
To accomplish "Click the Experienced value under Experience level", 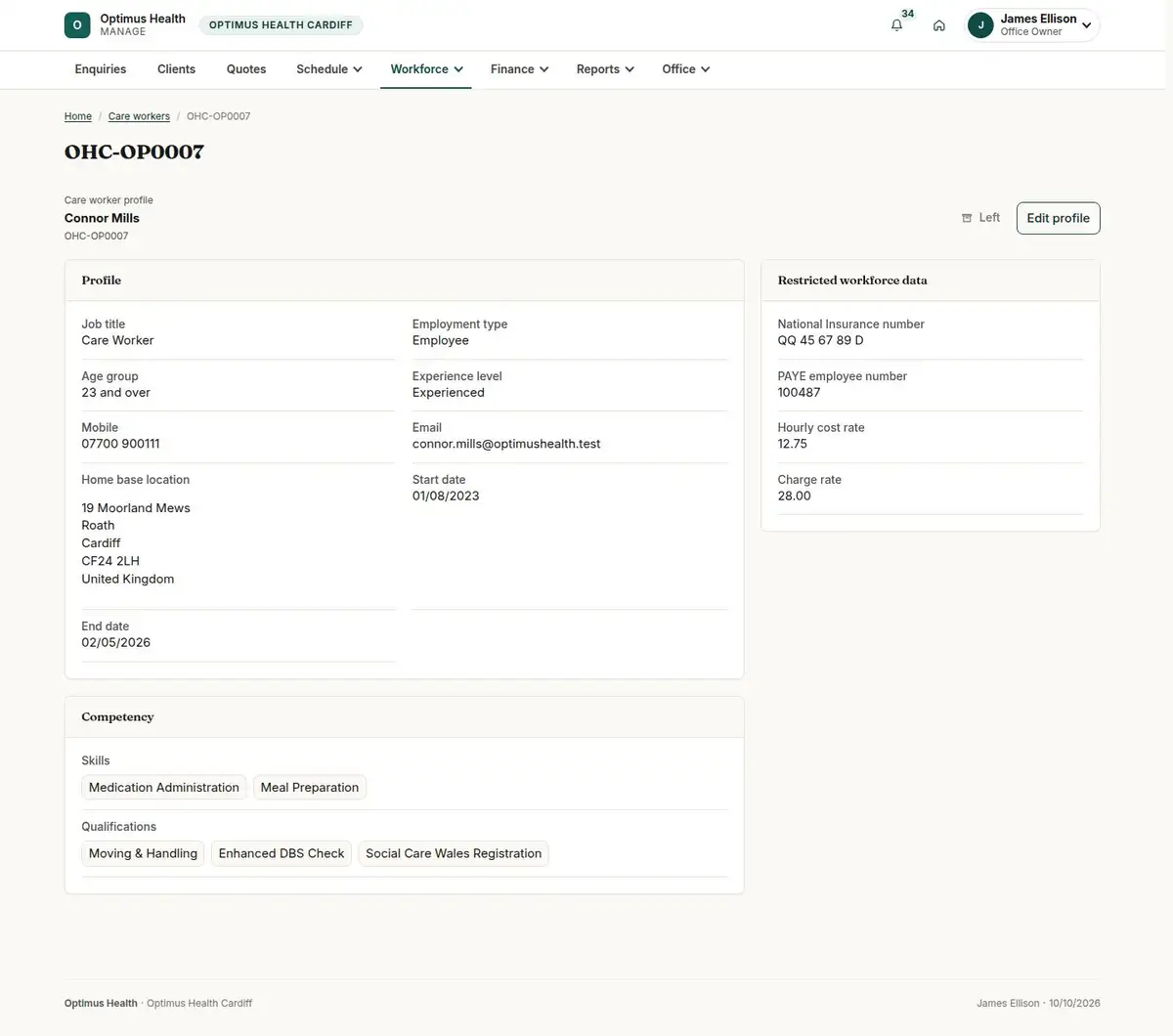I will (x=449, y=392).
